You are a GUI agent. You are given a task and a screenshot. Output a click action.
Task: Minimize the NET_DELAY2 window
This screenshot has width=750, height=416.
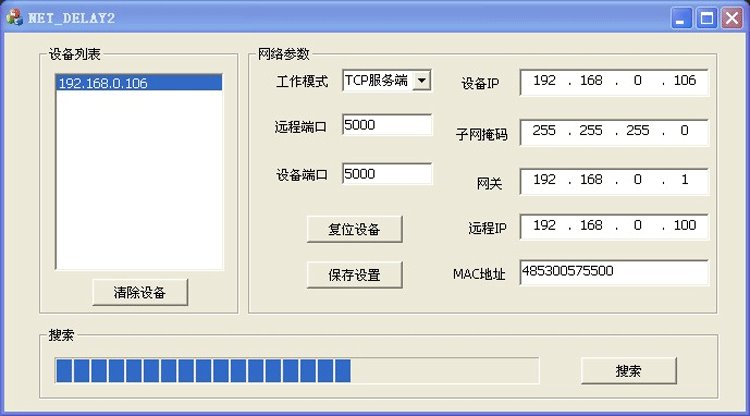[x=681, y=17]
